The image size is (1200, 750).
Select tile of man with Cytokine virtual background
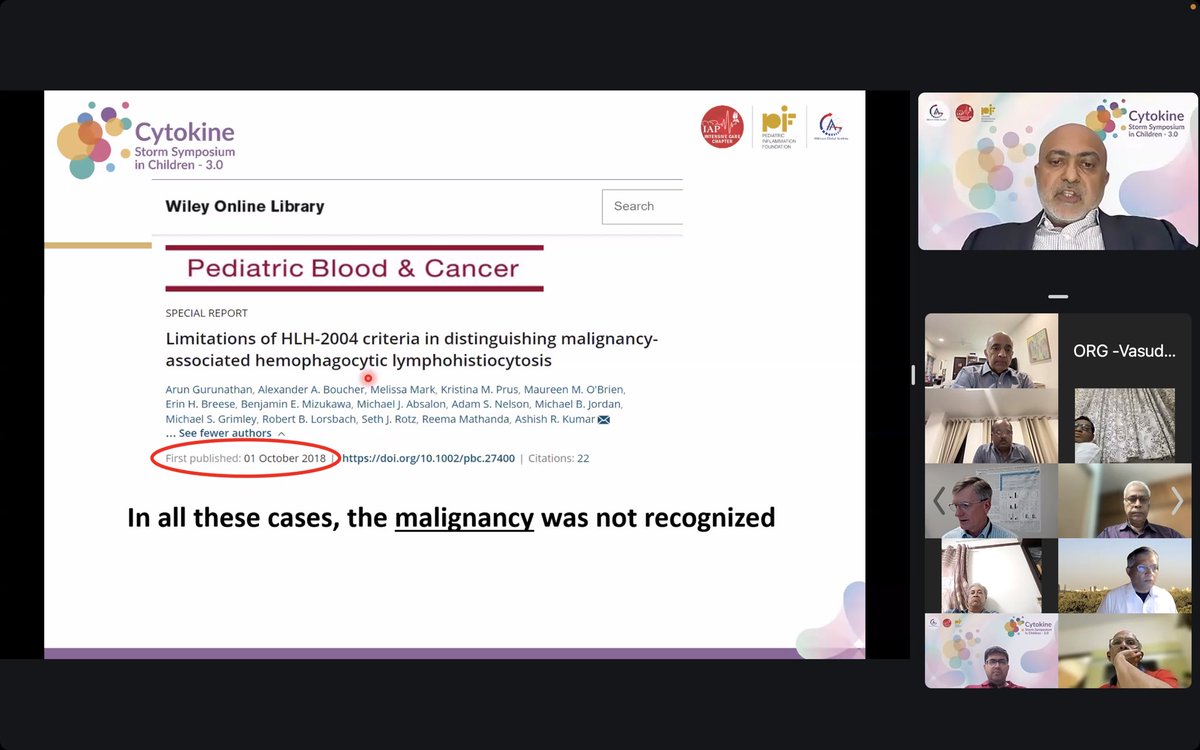tap(991, 651)
